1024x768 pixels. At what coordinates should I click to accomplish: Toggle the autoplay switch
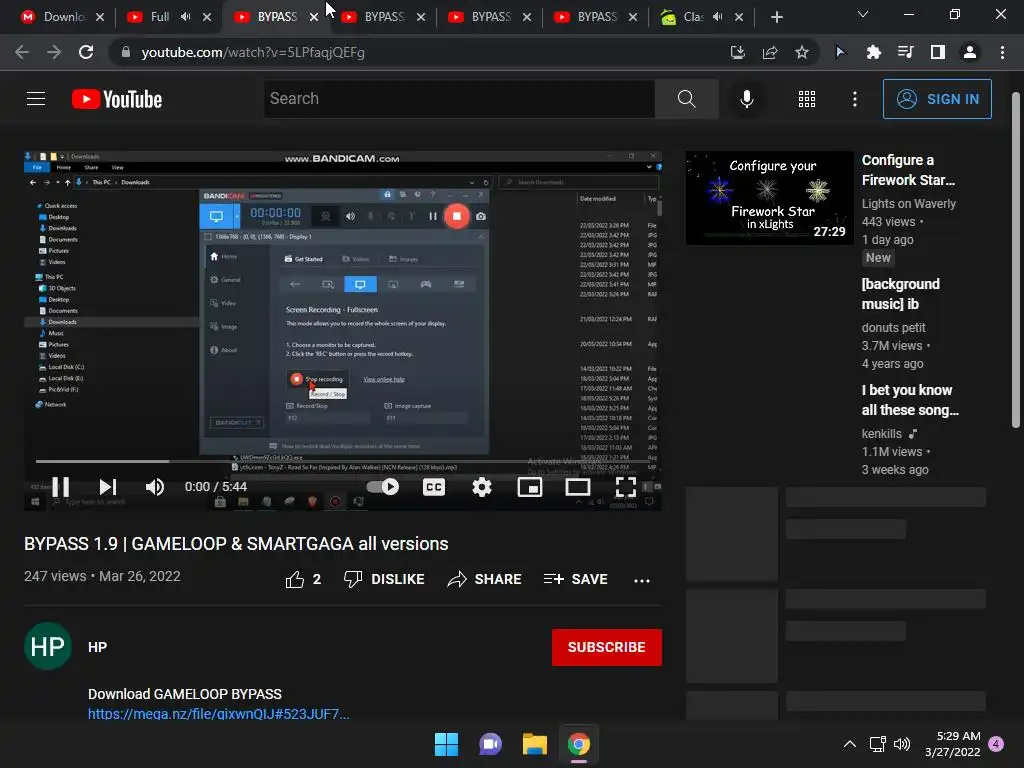pyautogui.click(x=383, y=487)
